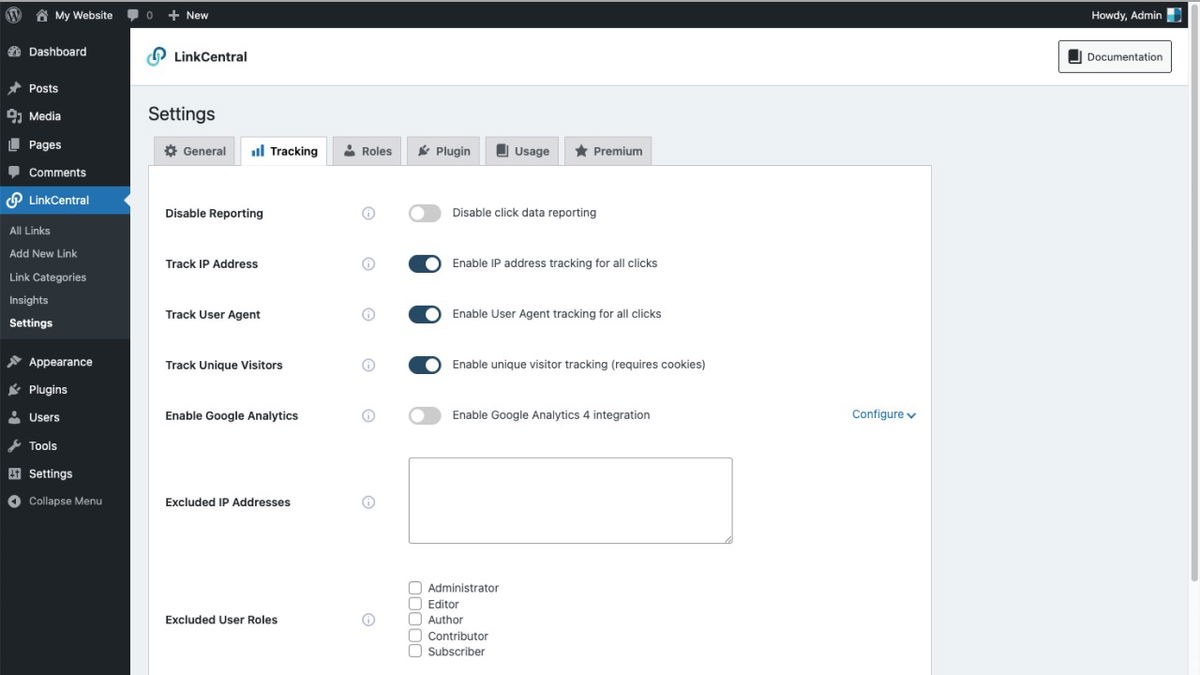Viewport: 1200px width, 675px height.
Task: Click the Appearance paintbrush icon in the sidebar
Action: click(x=16, y=361)
